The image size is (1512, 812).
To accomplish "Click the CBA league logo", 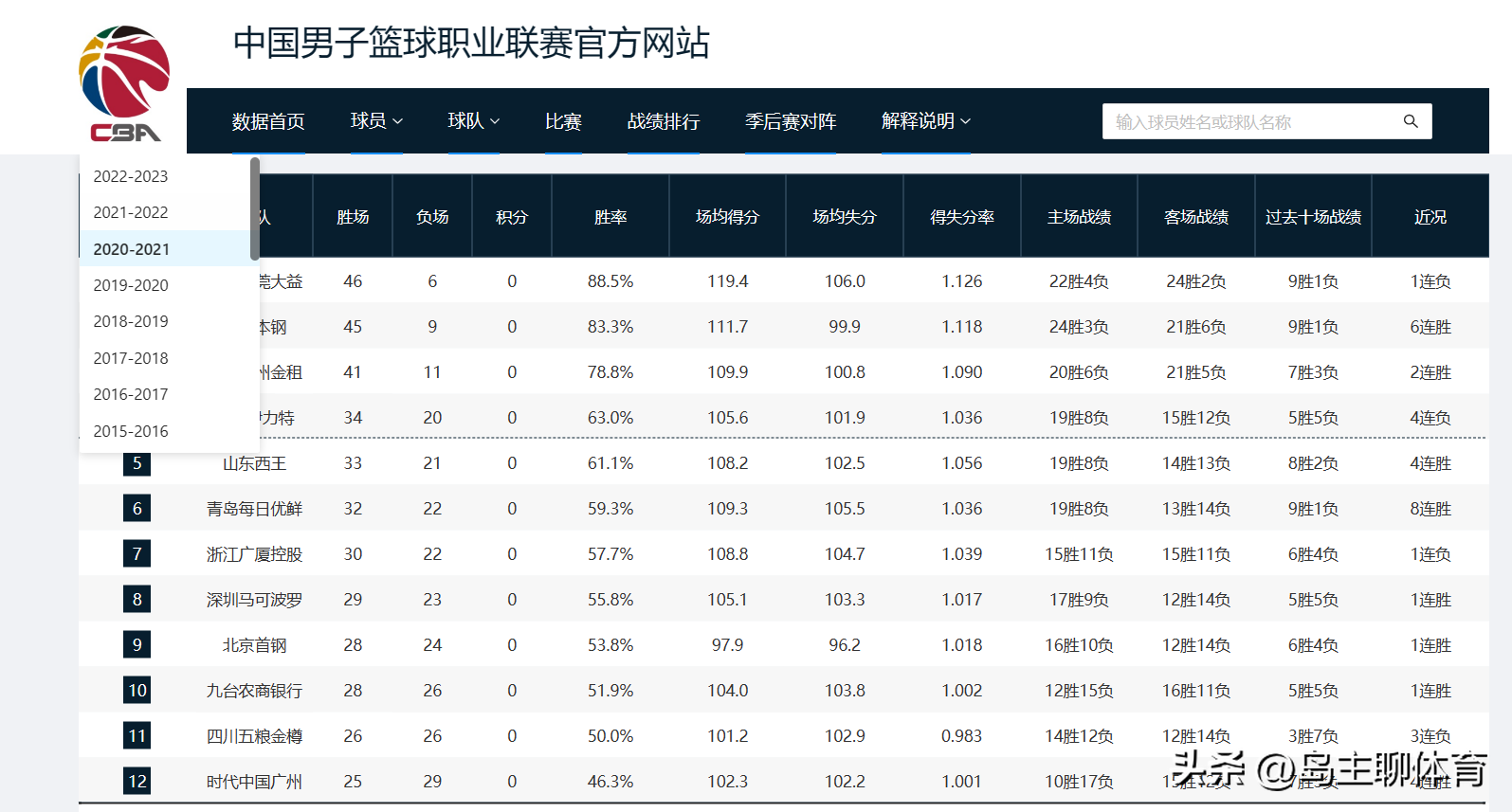I will (124, 84).
